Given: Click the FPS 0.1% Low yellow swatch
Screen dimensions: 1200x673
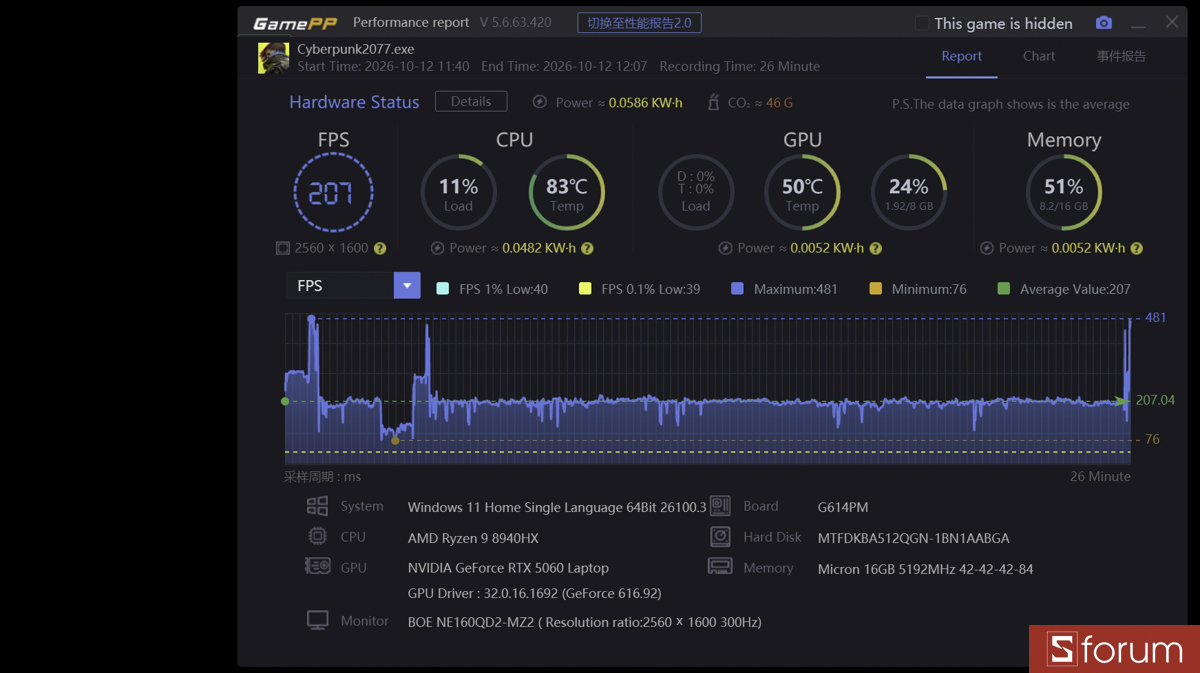Looking at the screenshot, I should tap(585, 289).
